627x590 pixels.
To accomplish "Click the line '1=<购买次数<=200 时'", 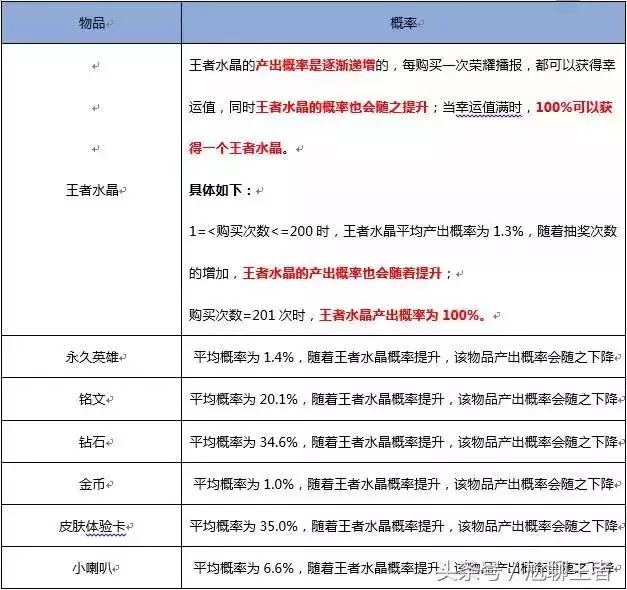I will point(259,231).
